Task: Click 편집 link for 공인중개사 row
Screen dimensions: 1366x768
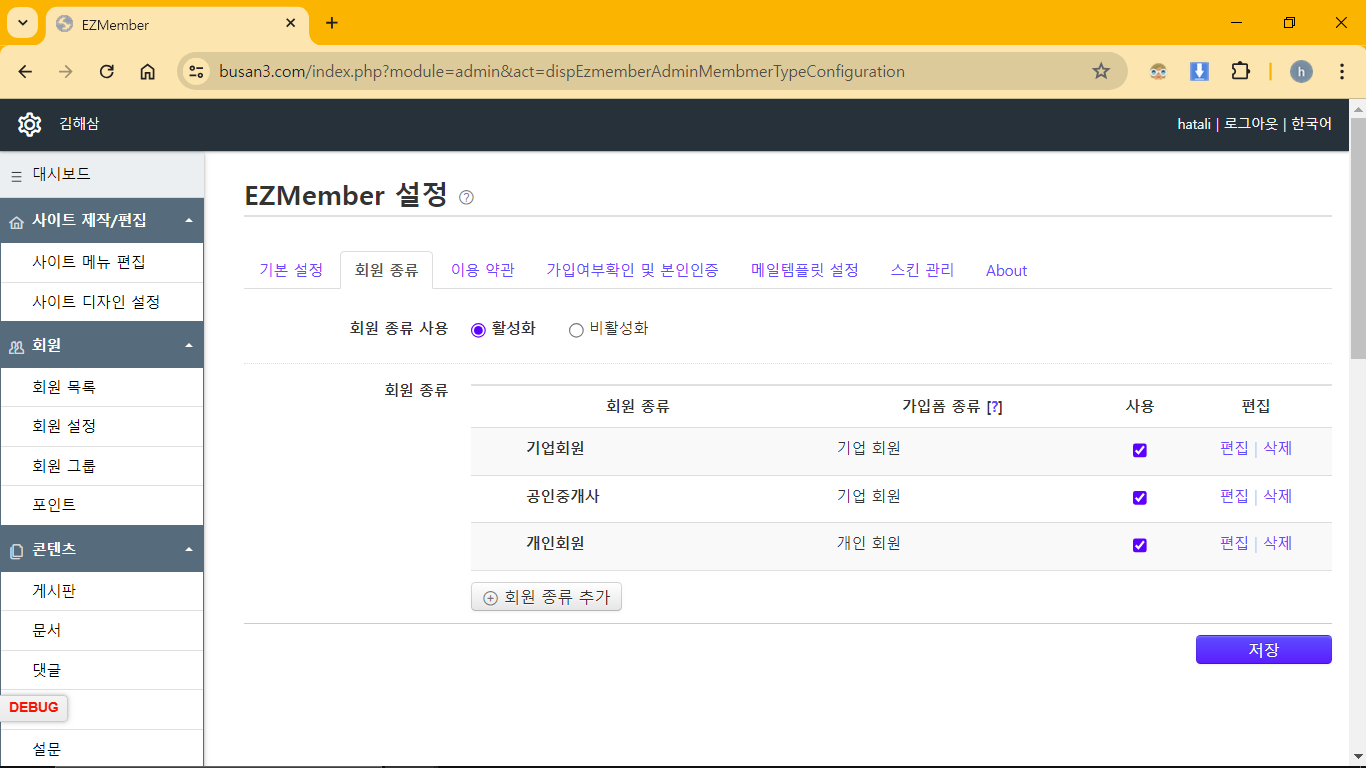Action: 1234,495
